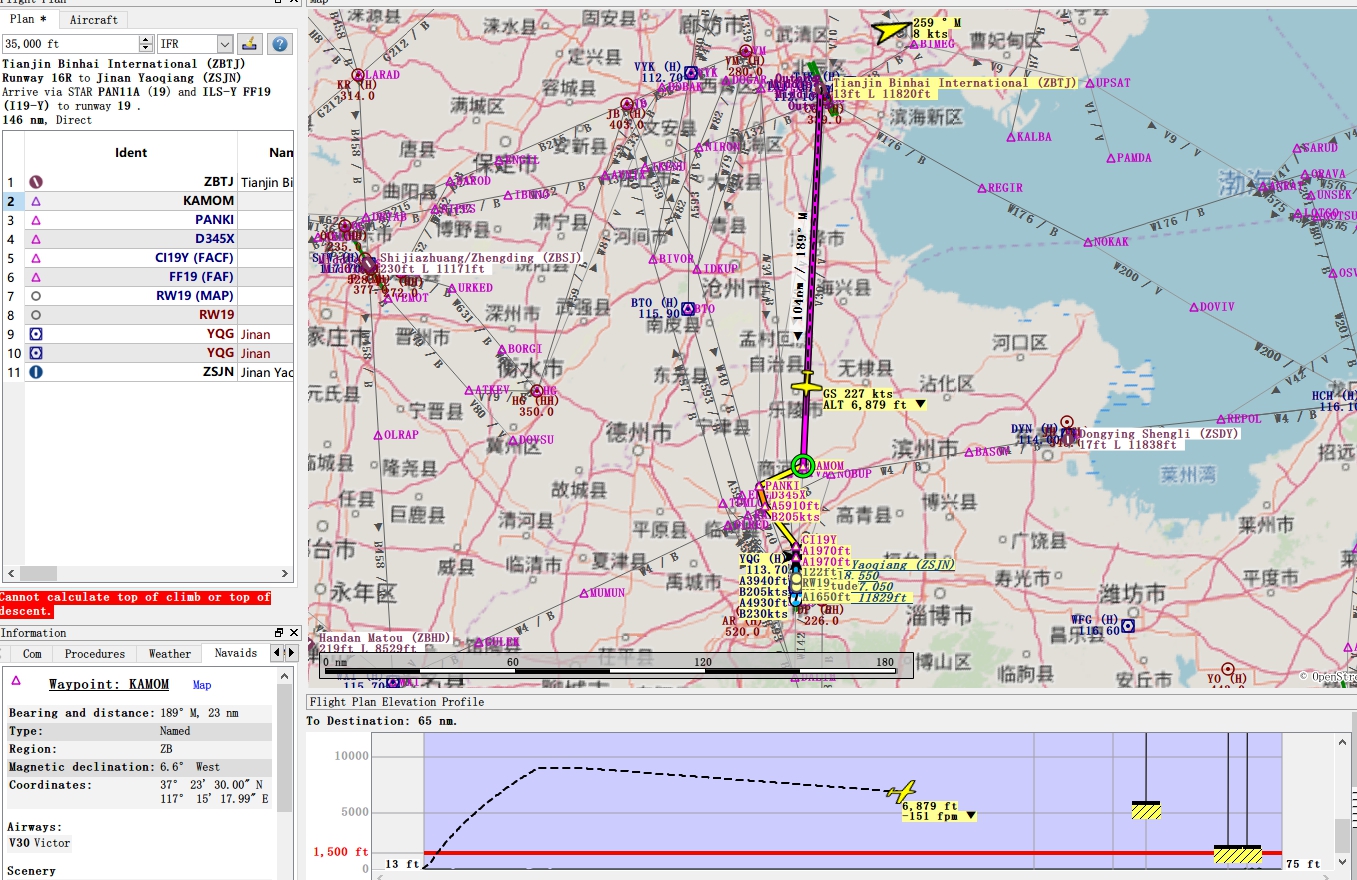Select row header number 11
The width and height of the screenshot is (1357, 880).
12,372
